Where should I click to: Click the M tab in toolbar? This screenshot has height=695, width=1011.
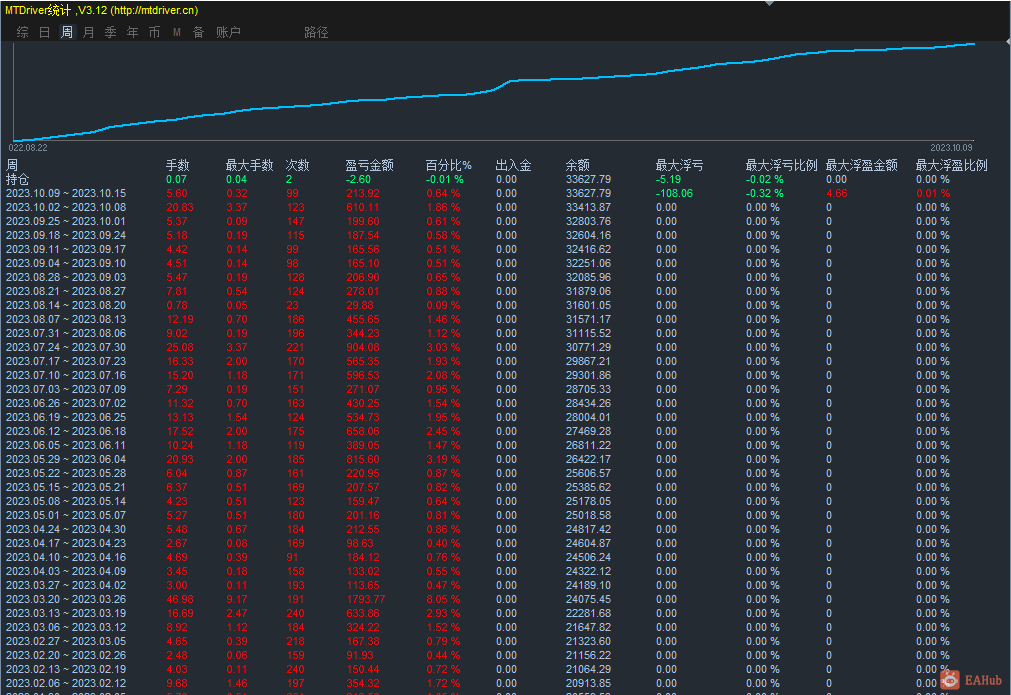(x=177, y=32)
